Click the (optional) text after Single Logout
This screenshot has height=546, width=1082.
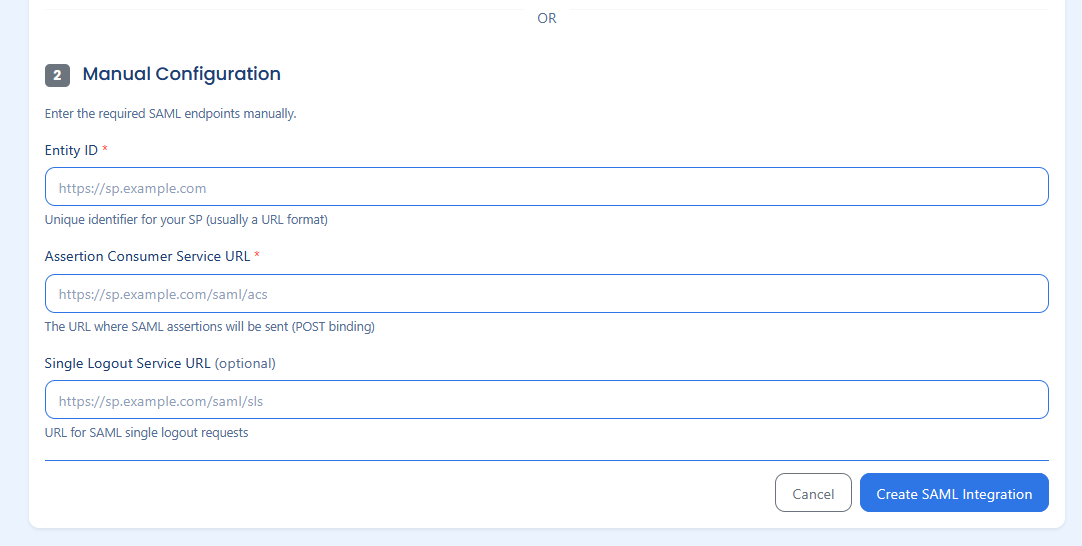(245, 363)
